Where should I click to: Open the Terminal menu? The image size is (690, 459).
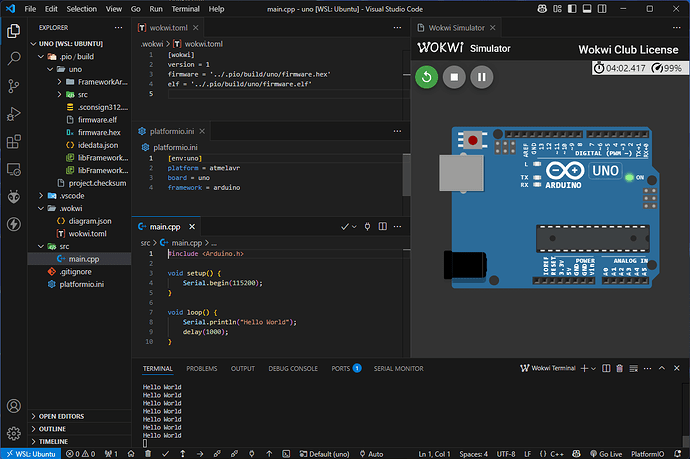pos(185,9)
